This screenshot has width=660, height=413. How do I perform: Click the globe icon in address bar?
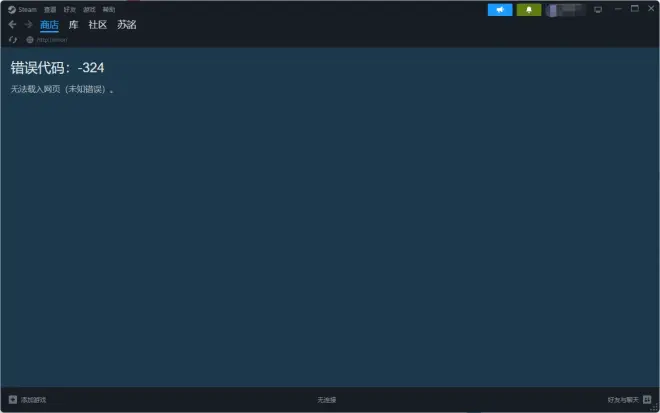pyautogui.click(x=30, y=40)
